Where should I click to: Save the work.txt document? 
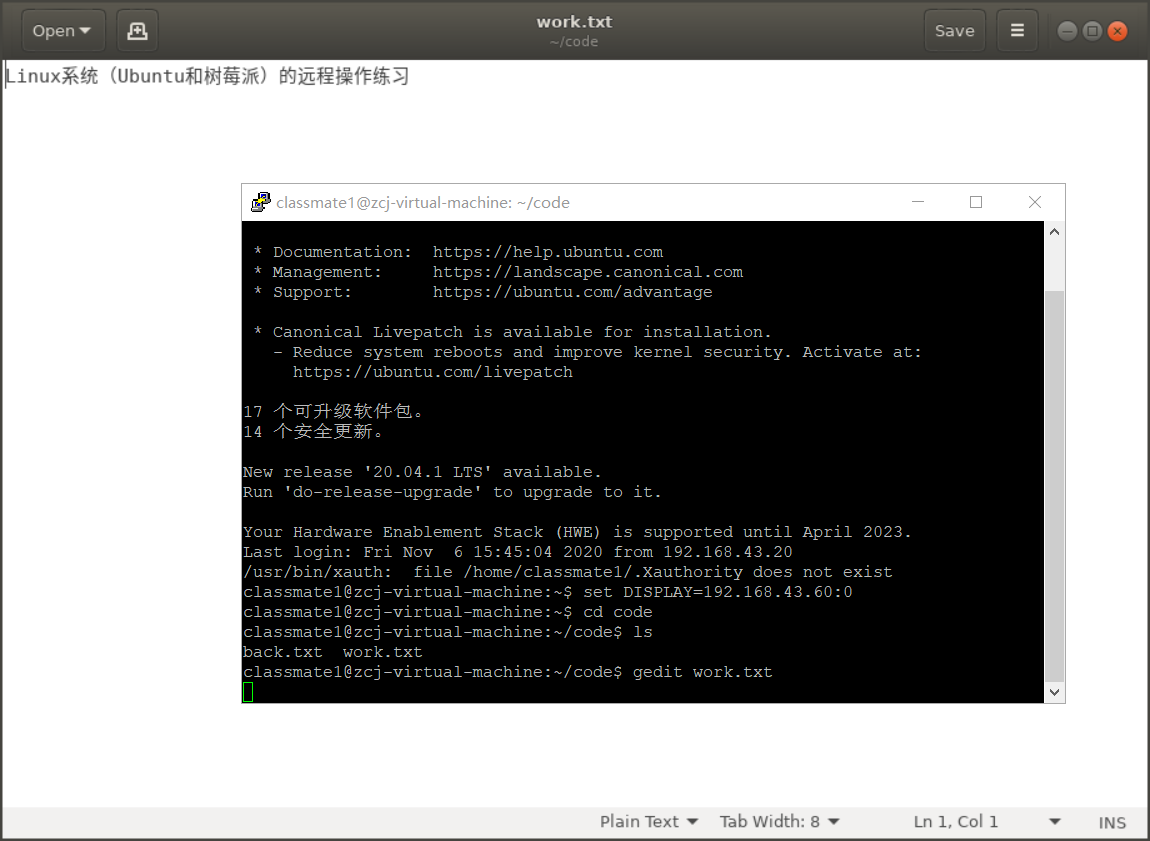(x=954, y=31)
